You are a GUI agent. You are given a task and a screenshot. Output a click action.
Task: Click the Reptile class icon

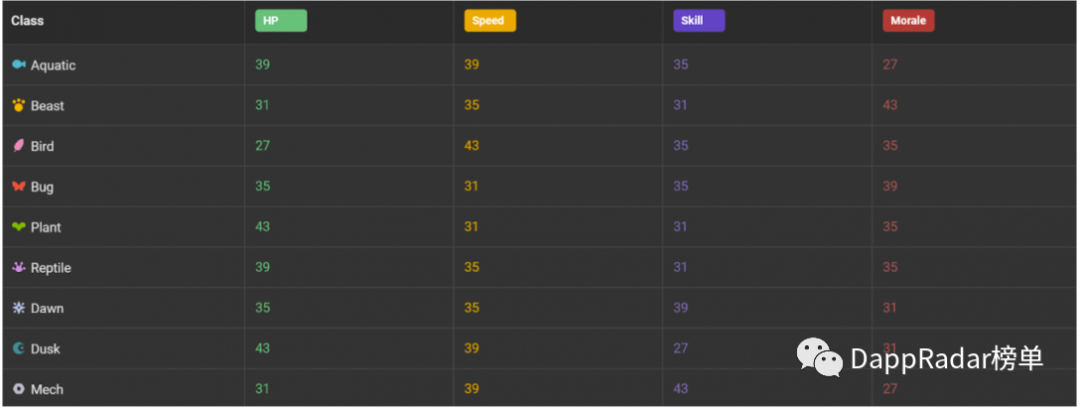pyautogui.click(x=19, y=267)
